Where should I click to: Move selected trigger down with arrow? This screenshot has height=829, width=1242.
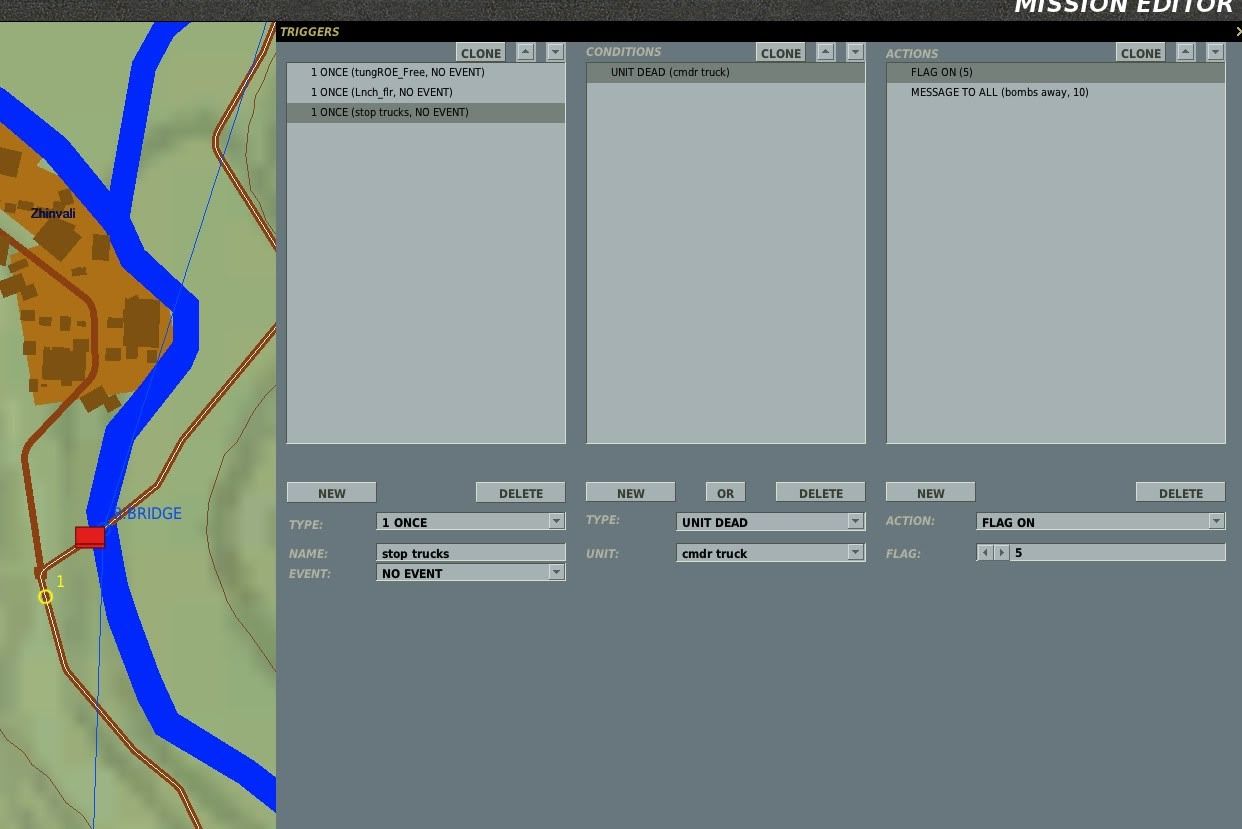pyautogui.click(x=556, y=52)
